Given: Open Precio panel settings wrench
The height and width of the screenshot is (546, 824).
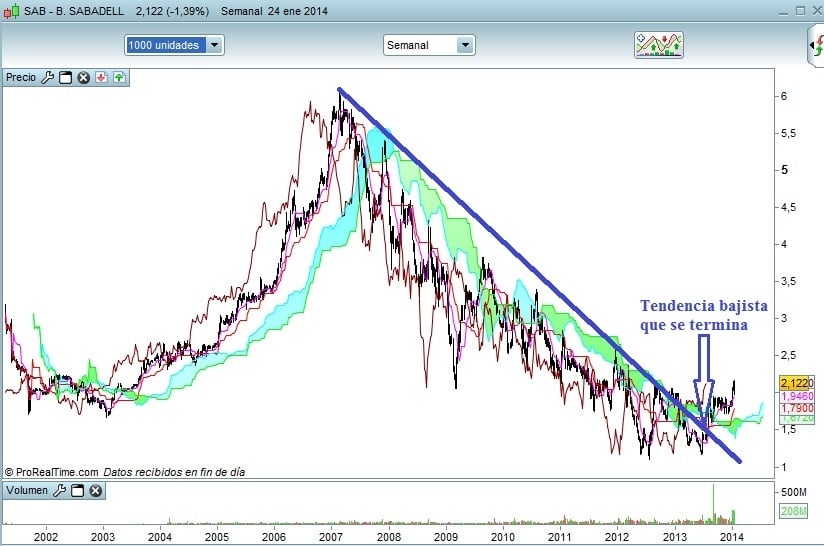Looking at the screenshot, I should tap(47, 78).
